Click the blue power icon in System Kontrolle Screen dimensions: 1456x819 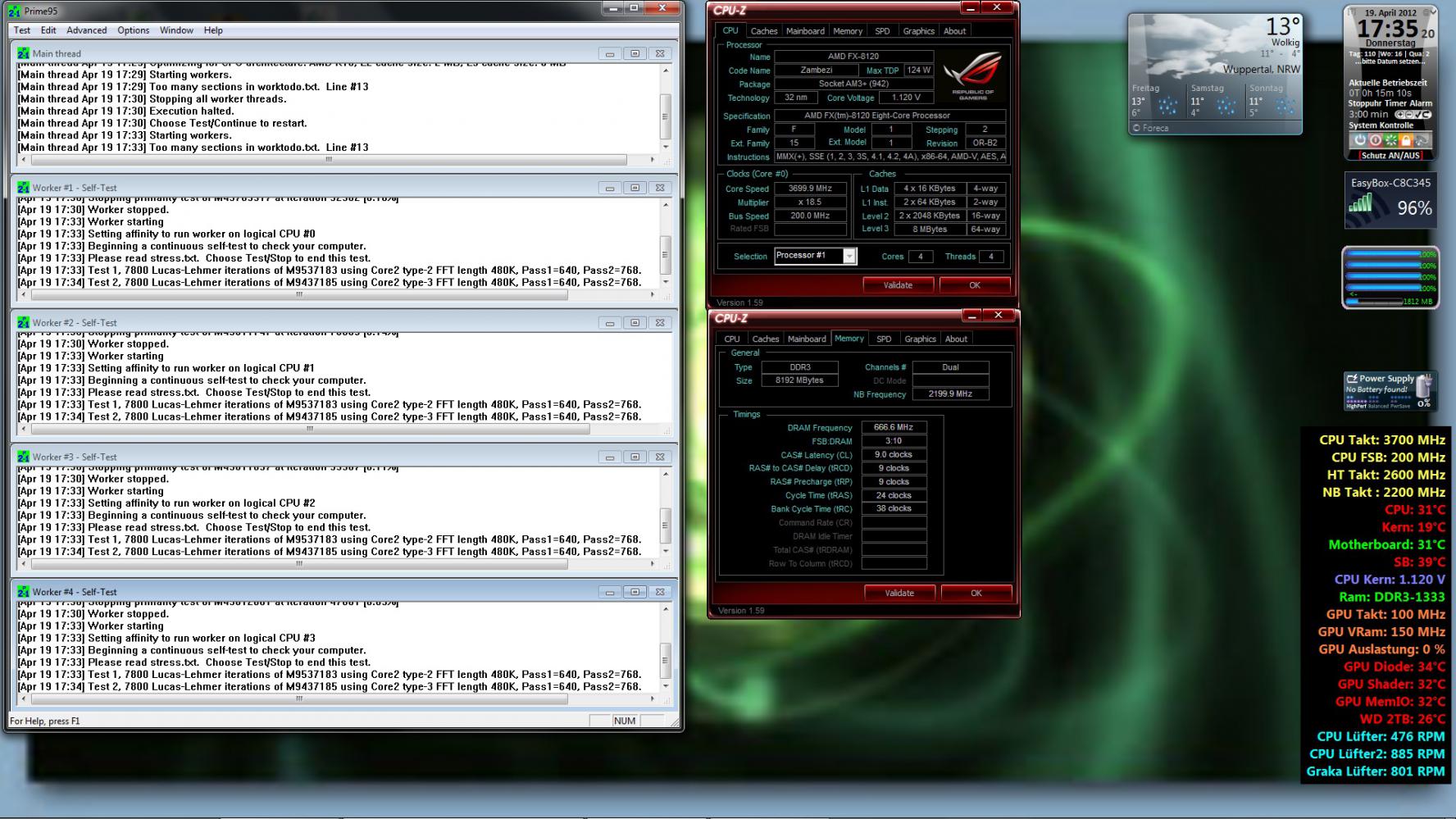pyautogui.click(x=1360, y=140)
